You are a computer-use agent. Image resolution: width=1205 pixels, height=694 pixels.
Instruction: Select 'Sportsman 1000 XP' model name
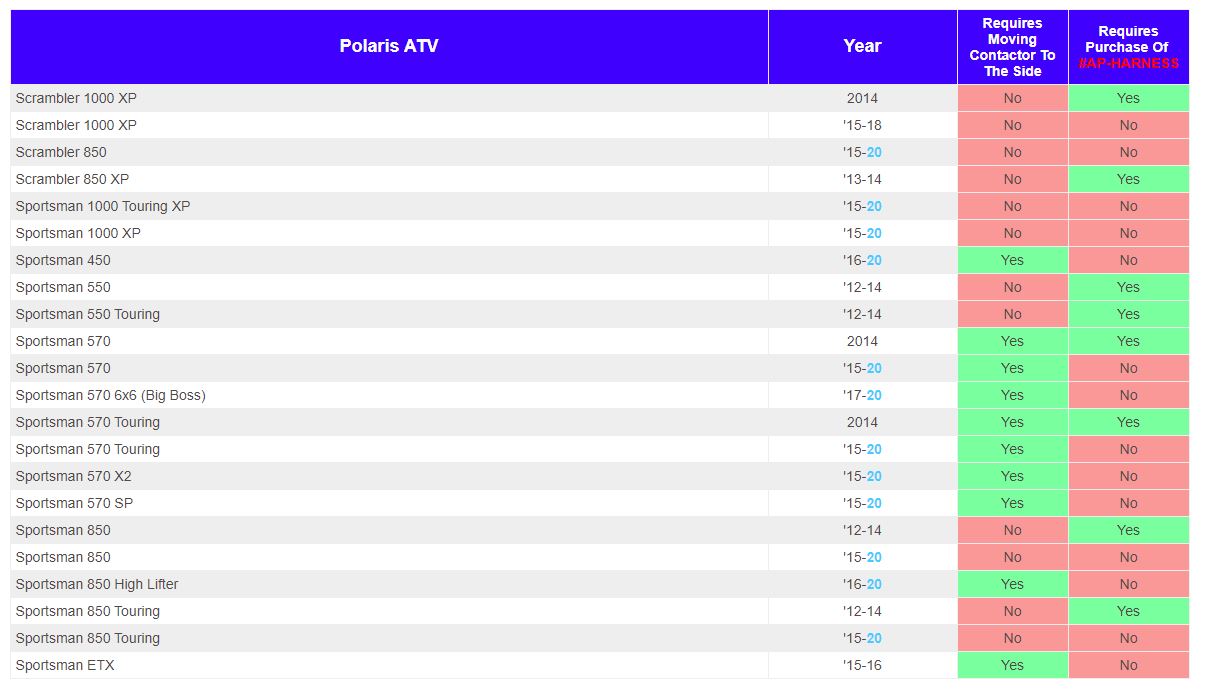pos(78,233)
